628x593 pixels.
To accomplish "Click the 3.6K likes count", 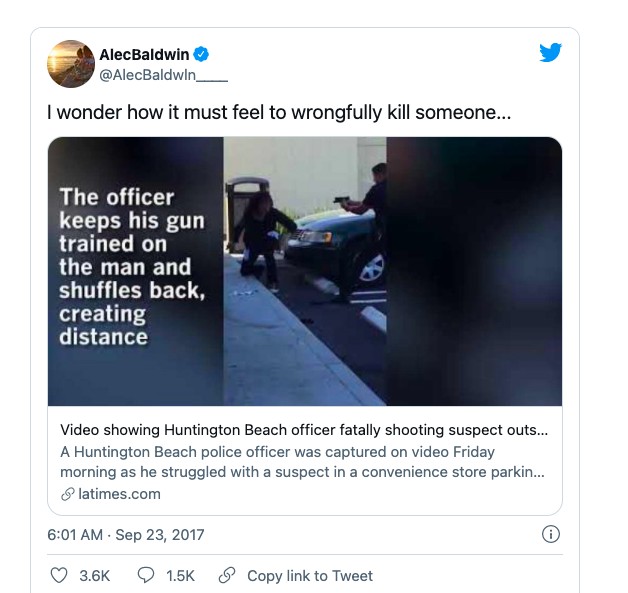I will (94, 575).
